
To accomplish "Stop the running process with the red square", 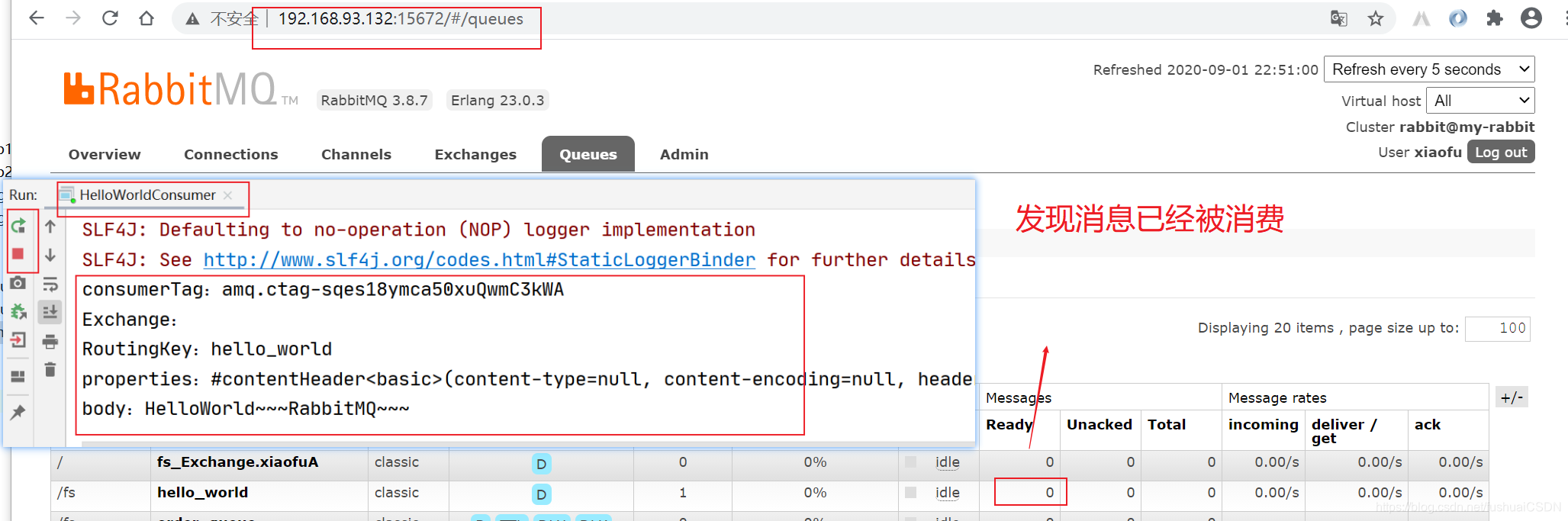I will click(18, 254).
